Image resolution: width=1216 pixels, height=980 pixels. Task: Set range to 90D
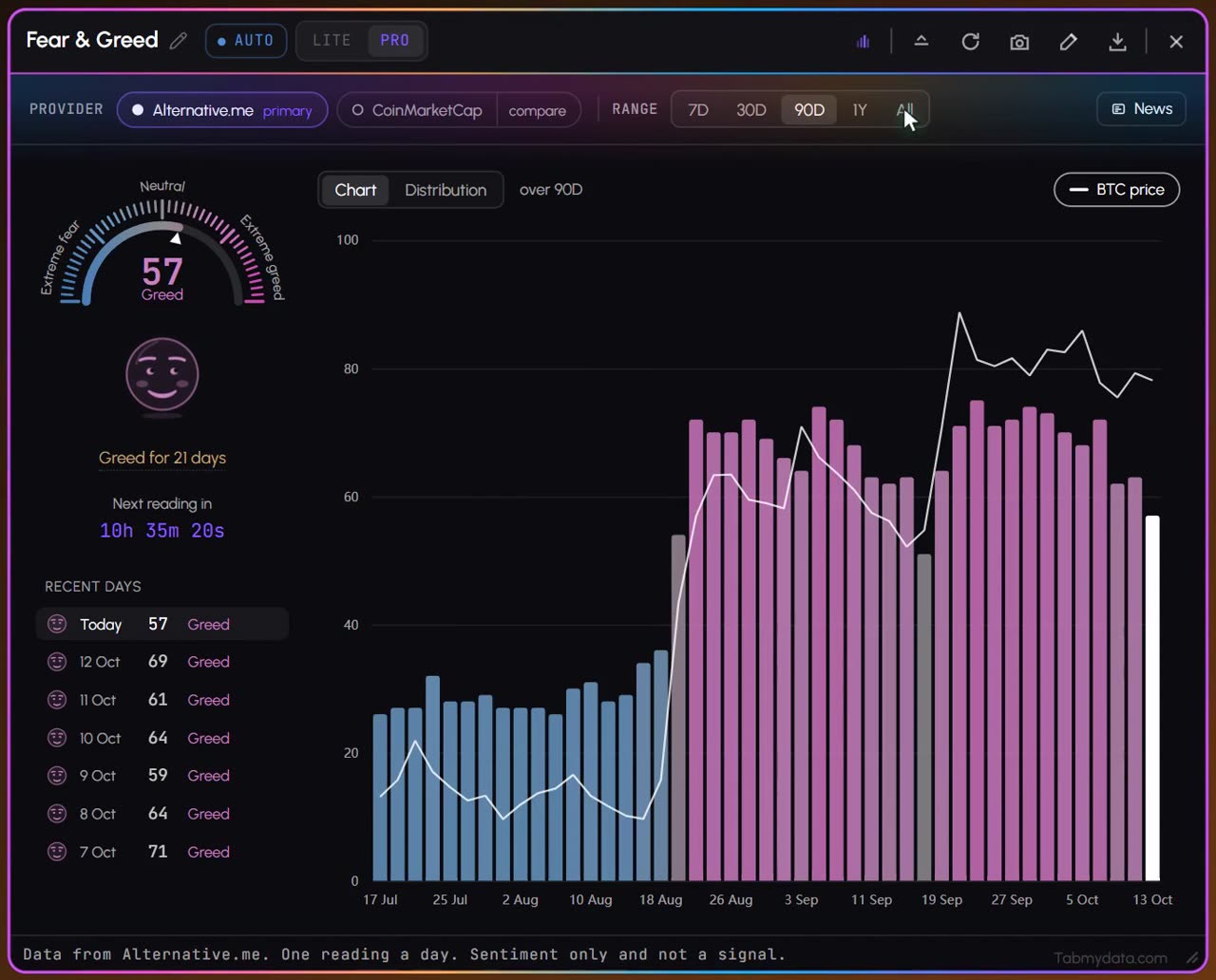coord(809,110)
